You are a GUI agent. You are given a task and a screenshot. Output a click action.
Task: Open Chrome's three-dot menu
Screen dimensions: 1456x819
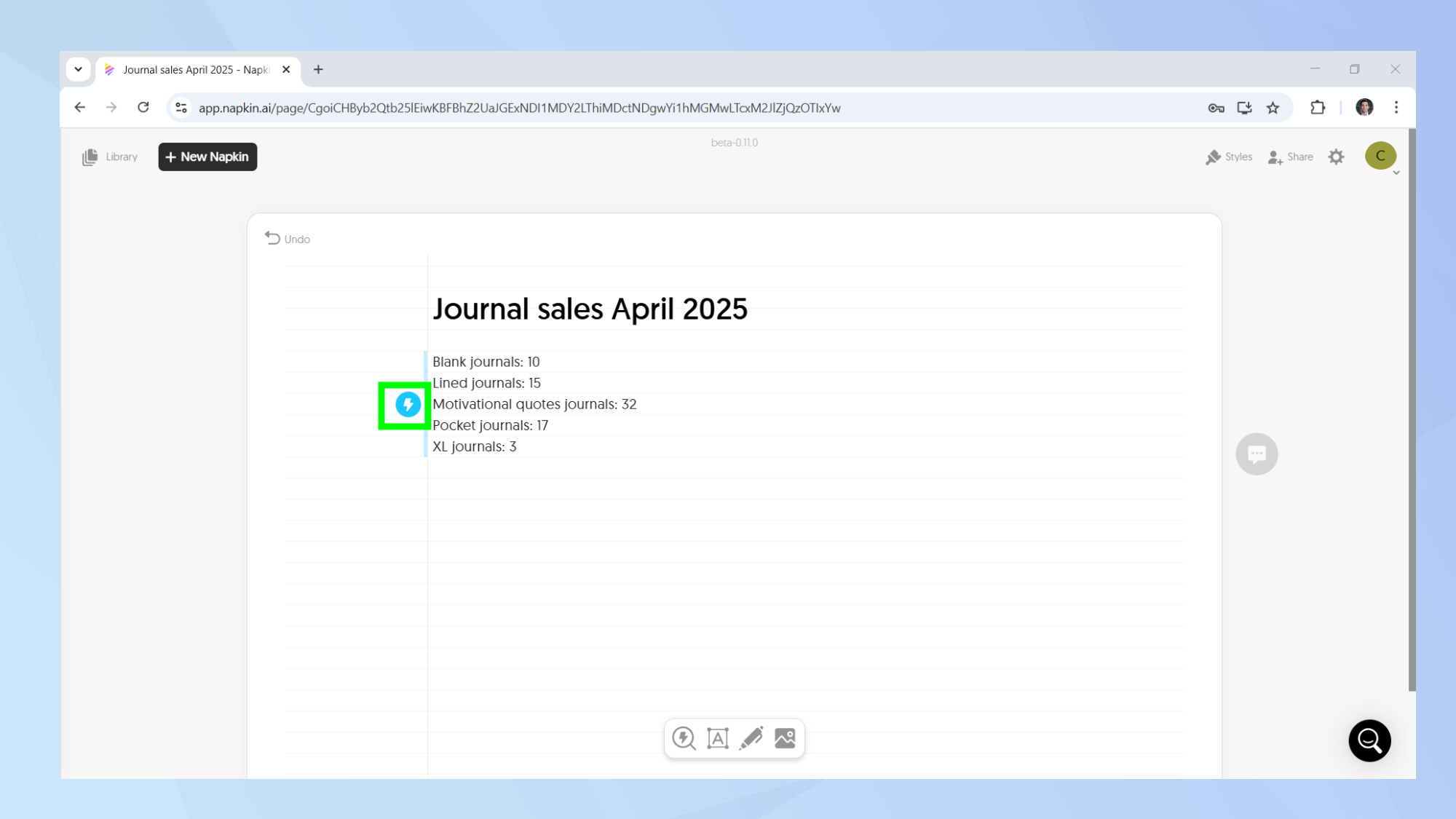click(x=1396, y=108)
